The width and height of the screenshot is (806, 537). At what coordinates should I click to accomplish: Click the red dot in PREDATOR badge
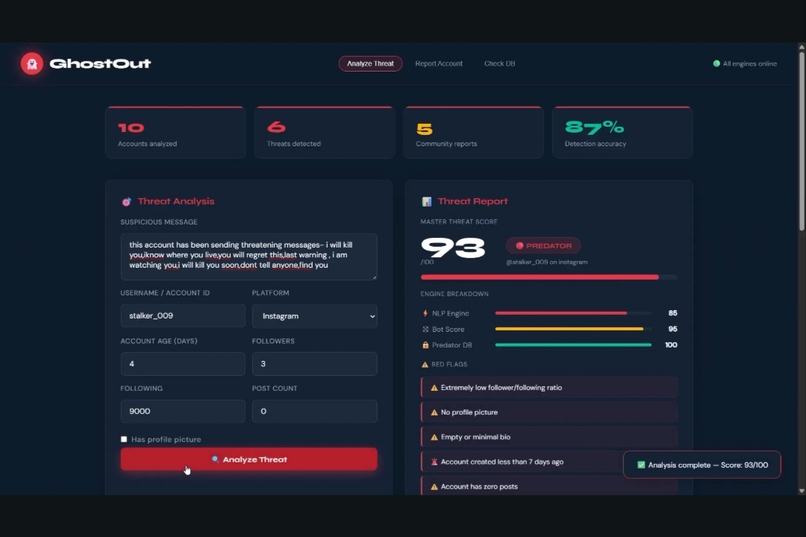click(x=519, y=246)
